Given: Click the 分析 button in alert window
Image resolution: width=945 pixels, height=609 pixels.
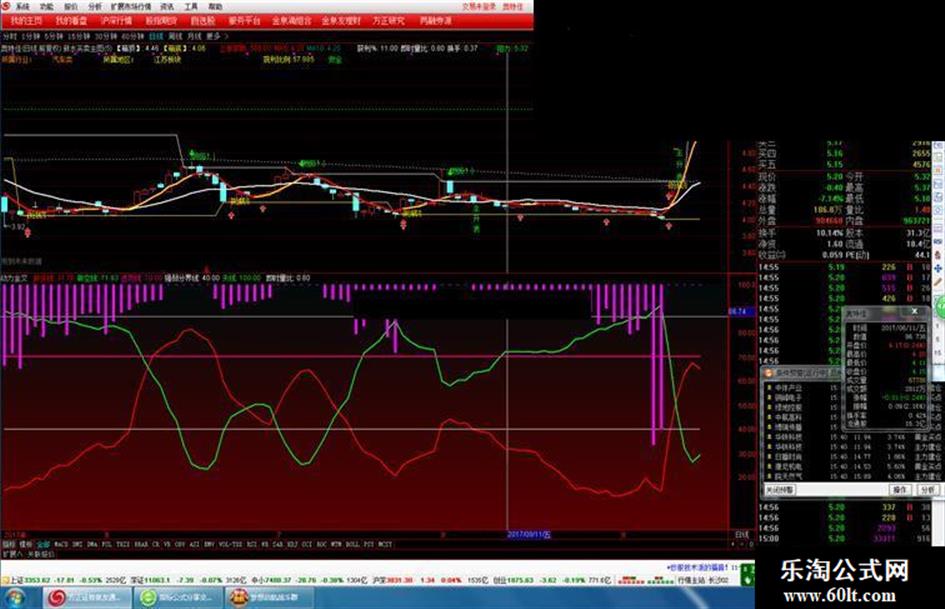Looking at the screenshot, I should tap(928, 490).
